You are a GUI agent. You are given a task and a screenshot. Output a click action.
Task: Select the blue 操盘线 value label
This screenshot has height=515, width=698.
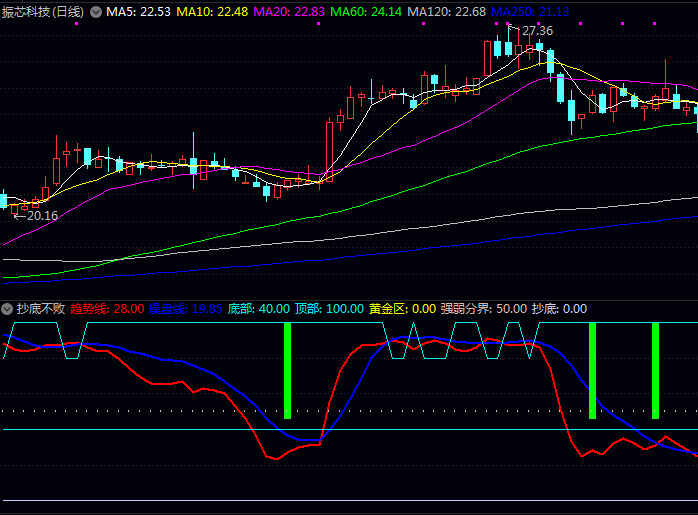[x=185, y=309]
